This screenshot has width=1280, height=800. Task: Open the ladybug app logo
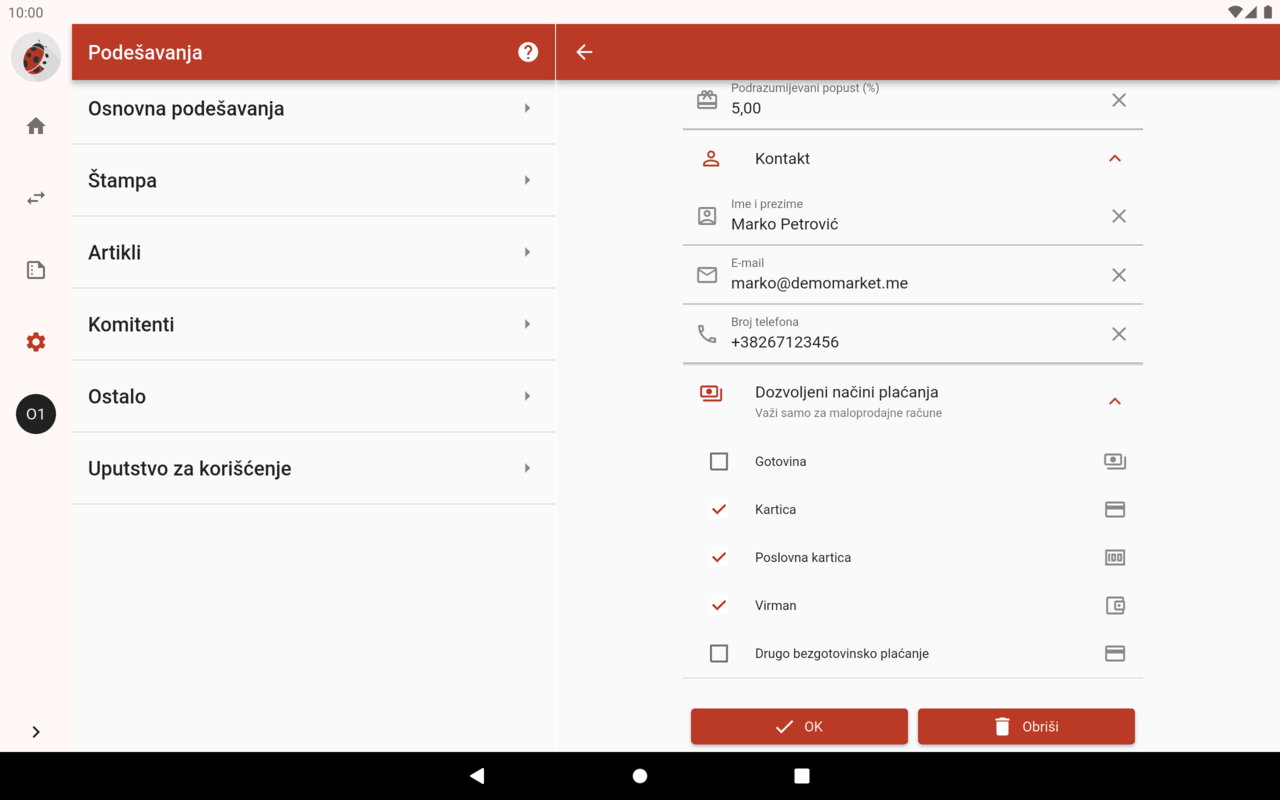point(36,56)
